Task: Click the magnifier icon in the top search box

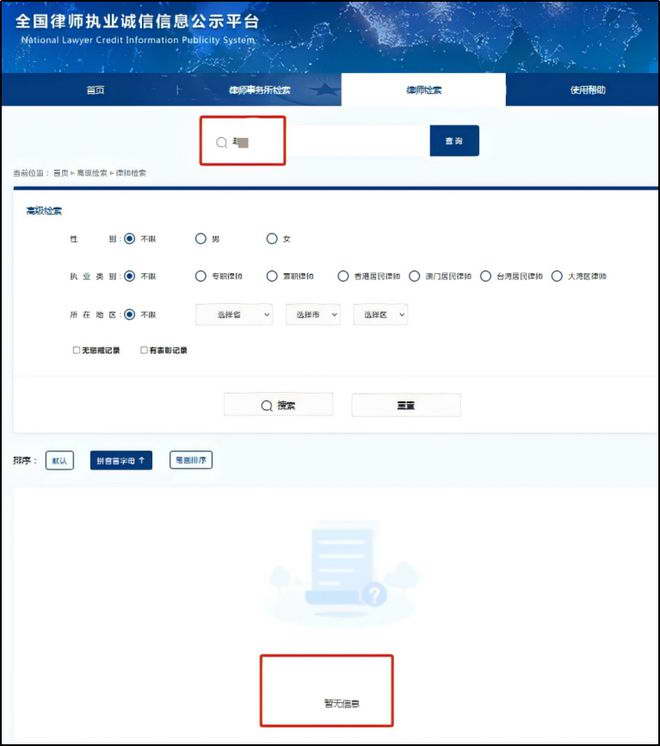Action: [x=222, y=142]
